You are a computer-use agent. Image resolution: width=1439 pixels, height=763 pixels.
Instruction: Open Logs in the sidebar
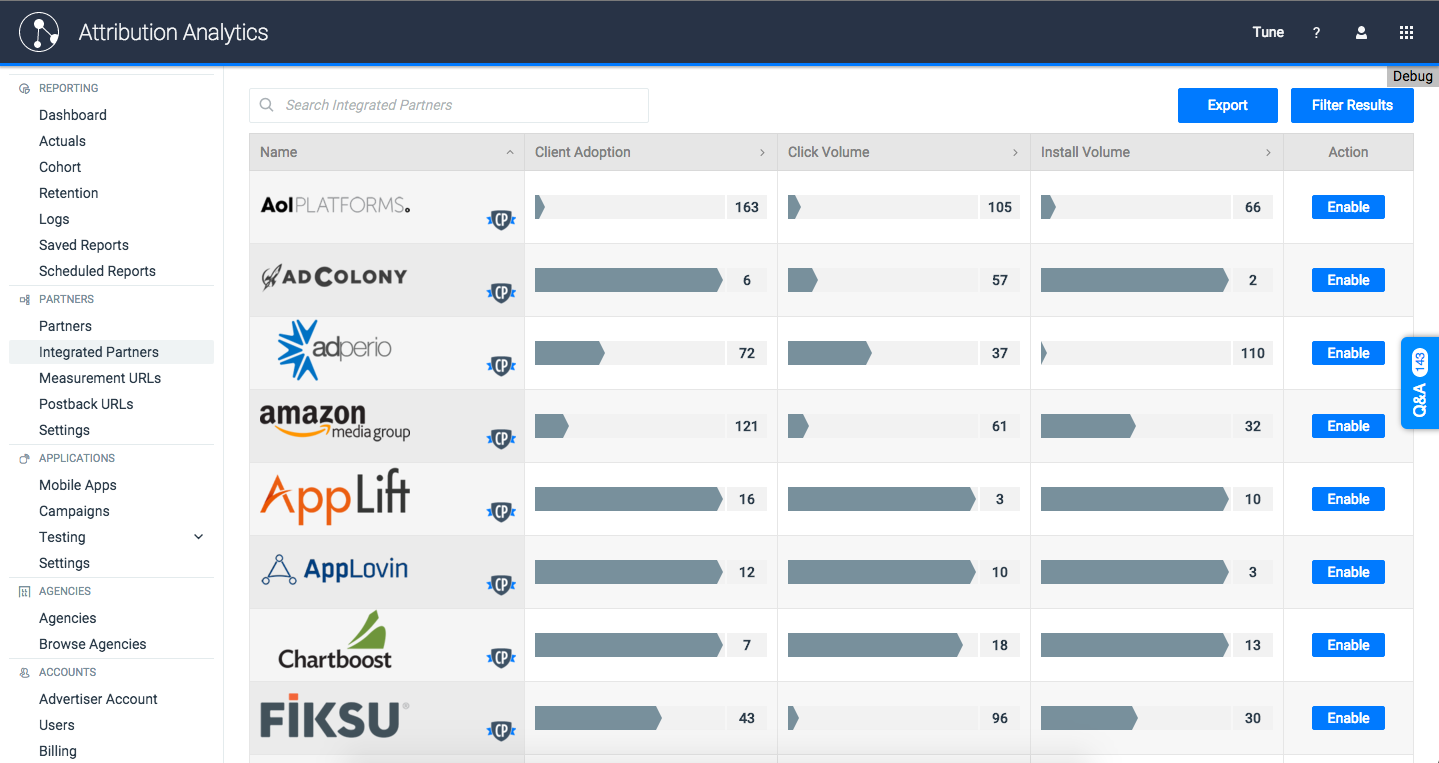pos(54,219)
